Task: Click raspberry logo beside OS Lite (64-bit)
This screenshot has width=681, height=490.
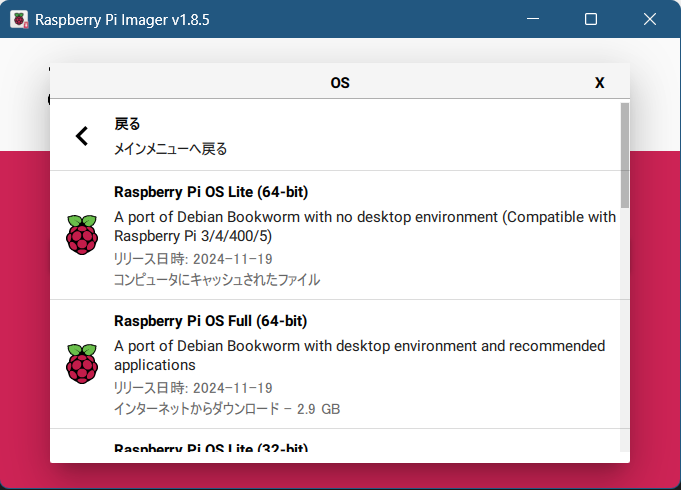Action: [x=82, y=235]
